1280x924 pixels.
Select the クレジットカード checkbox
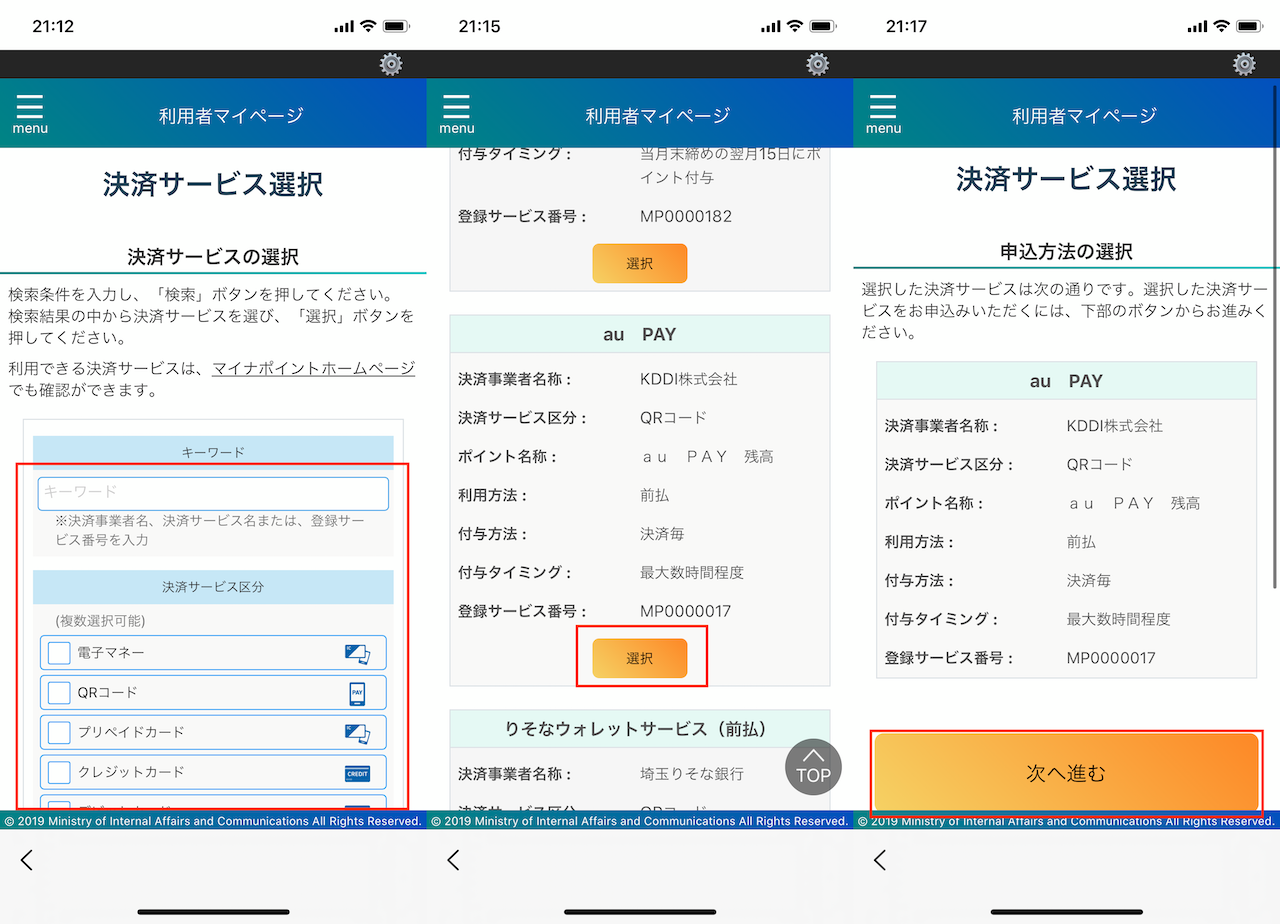coord(60,773)
